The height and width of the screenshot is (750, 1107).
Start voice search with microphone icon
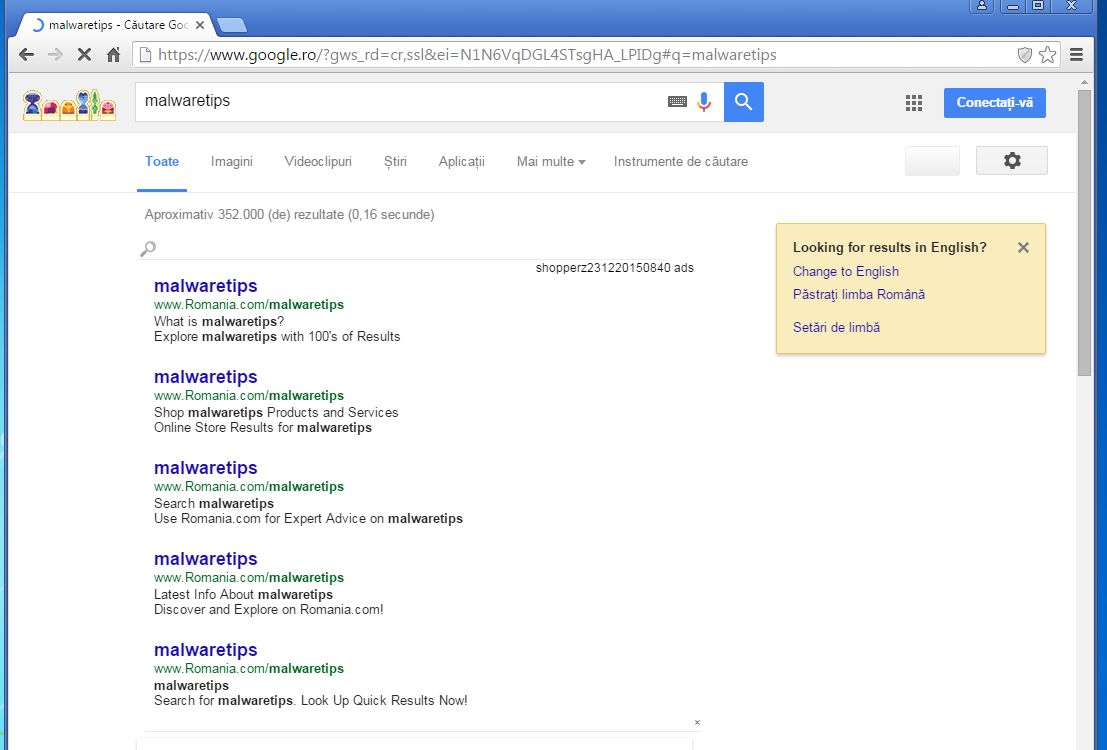pos(704,102)
